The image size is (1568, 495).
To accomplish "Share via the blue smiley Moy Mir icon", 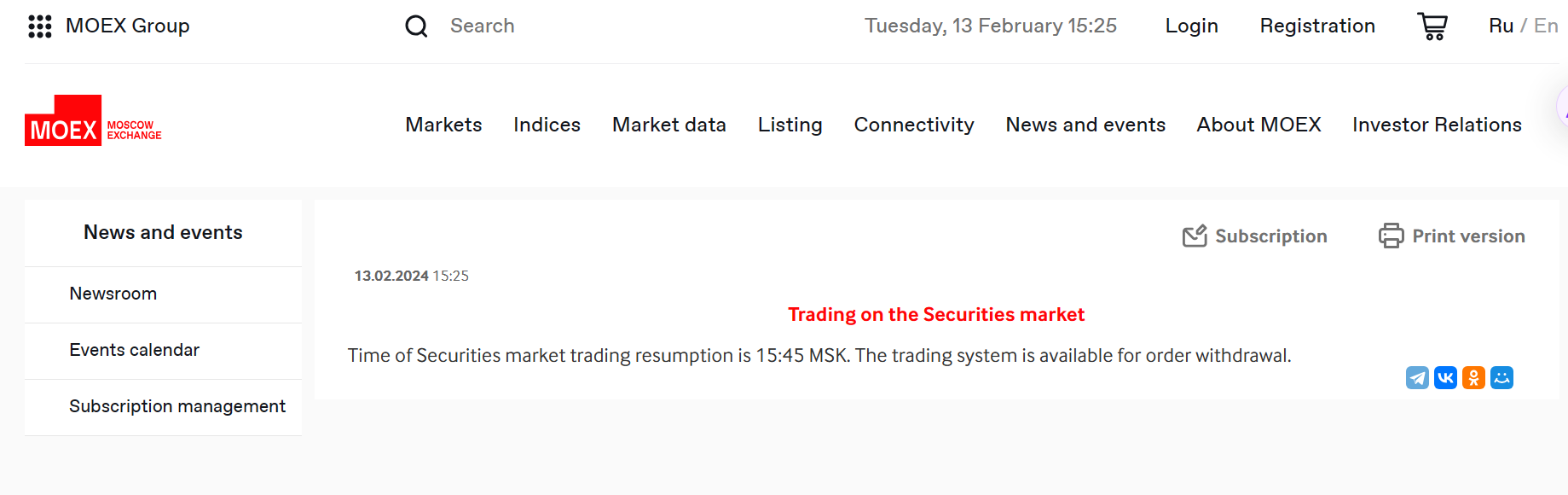I will [1501, 378].
